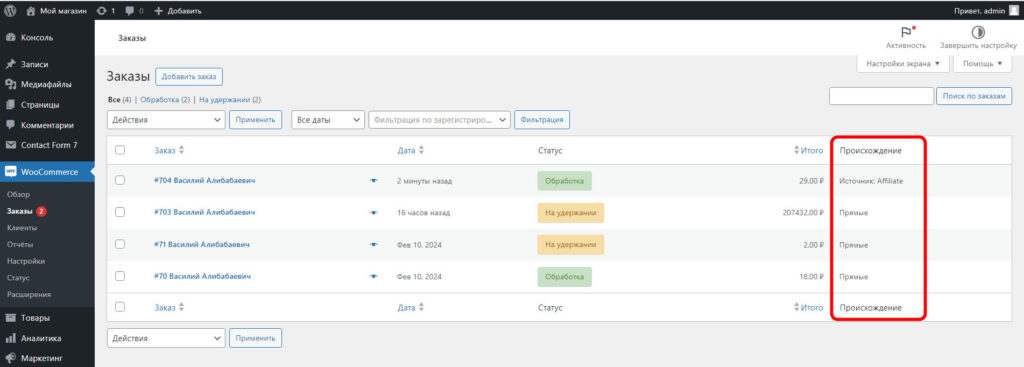Open the top Действия bulk actions dropdown
The width and height of the screenshot is (1024, 367).
pos(166,120)
